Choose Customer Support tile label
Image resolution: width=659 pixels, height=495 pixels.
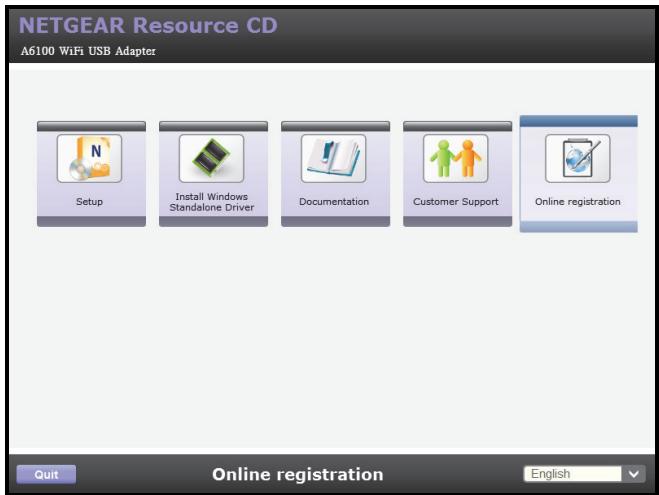point(456,202)
